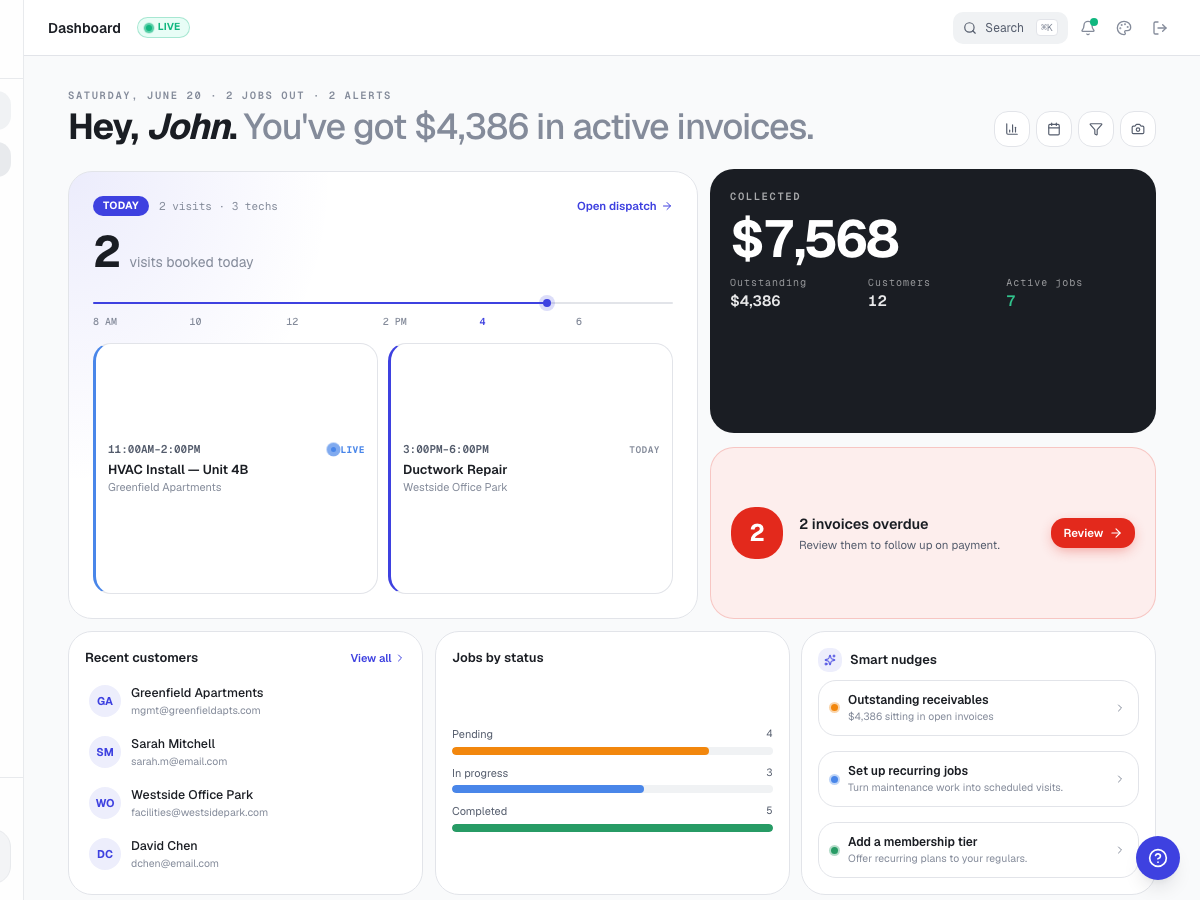1200x900 pixels.
Task: Click the SM avatar for Sarah Mitchell
Action: pyautogui.click(x=105, y=752)
